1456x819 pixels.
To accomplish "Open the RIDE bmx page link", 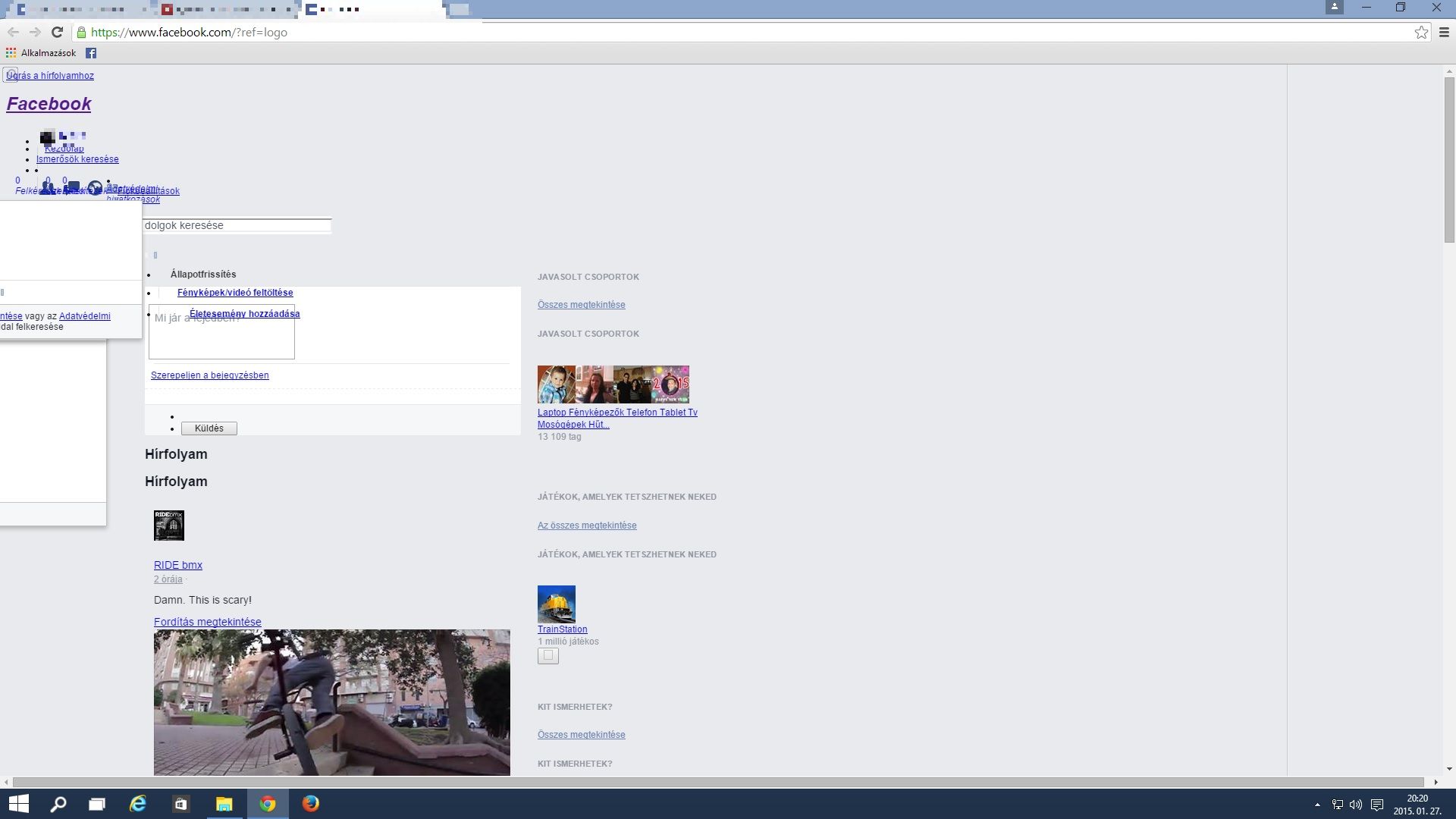I will [178, 565].
